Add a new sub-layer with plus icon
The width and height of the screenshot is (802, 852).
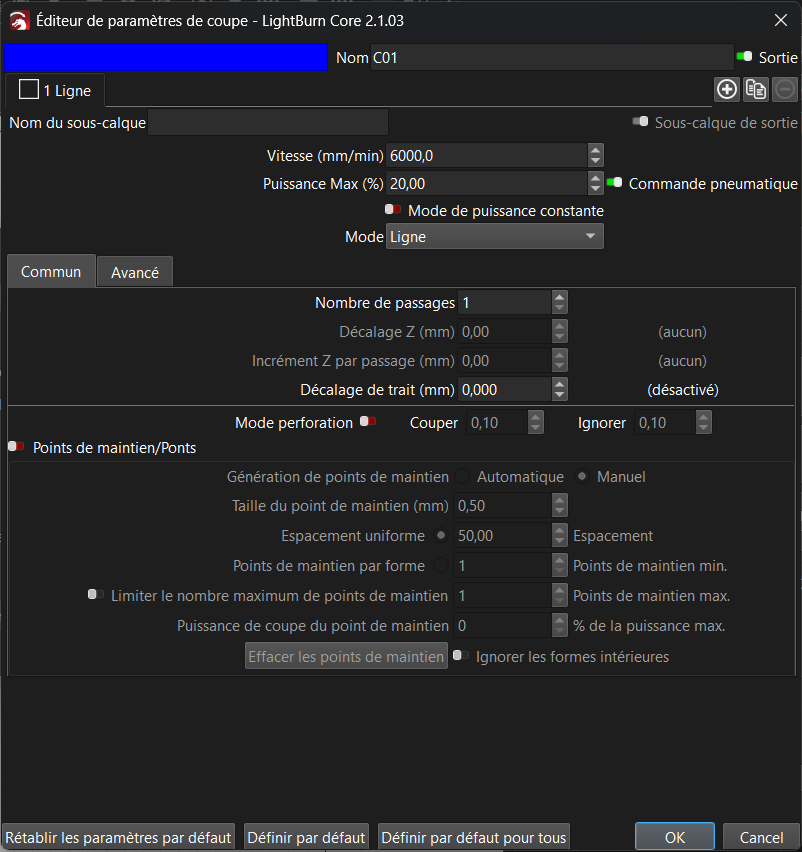coord(726,90)
